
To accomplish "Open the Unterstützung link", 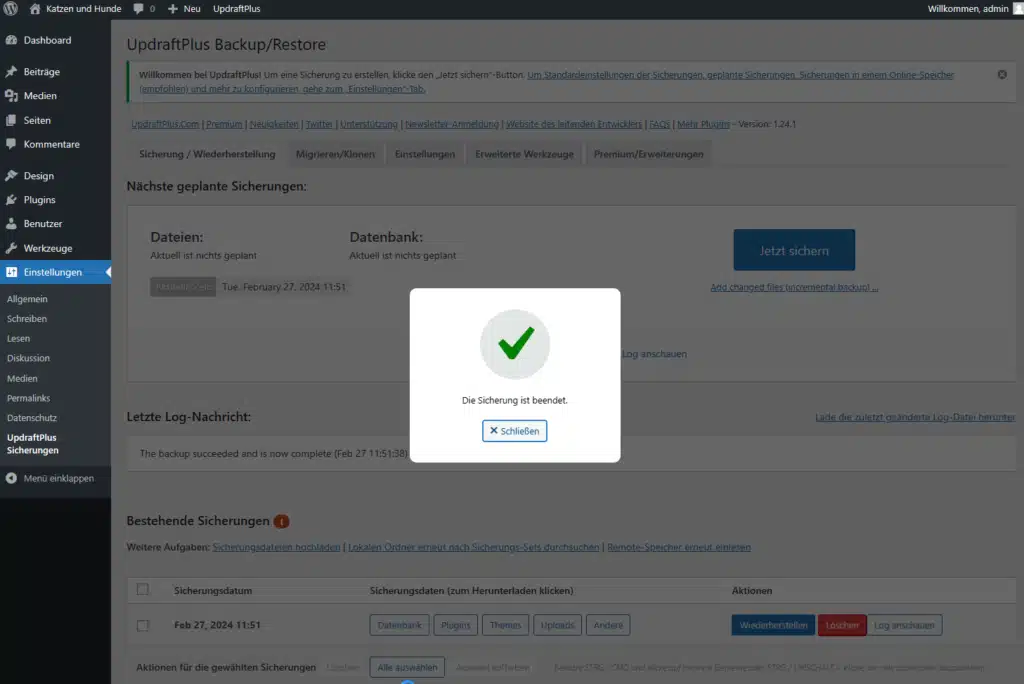I will pos(368,124).
